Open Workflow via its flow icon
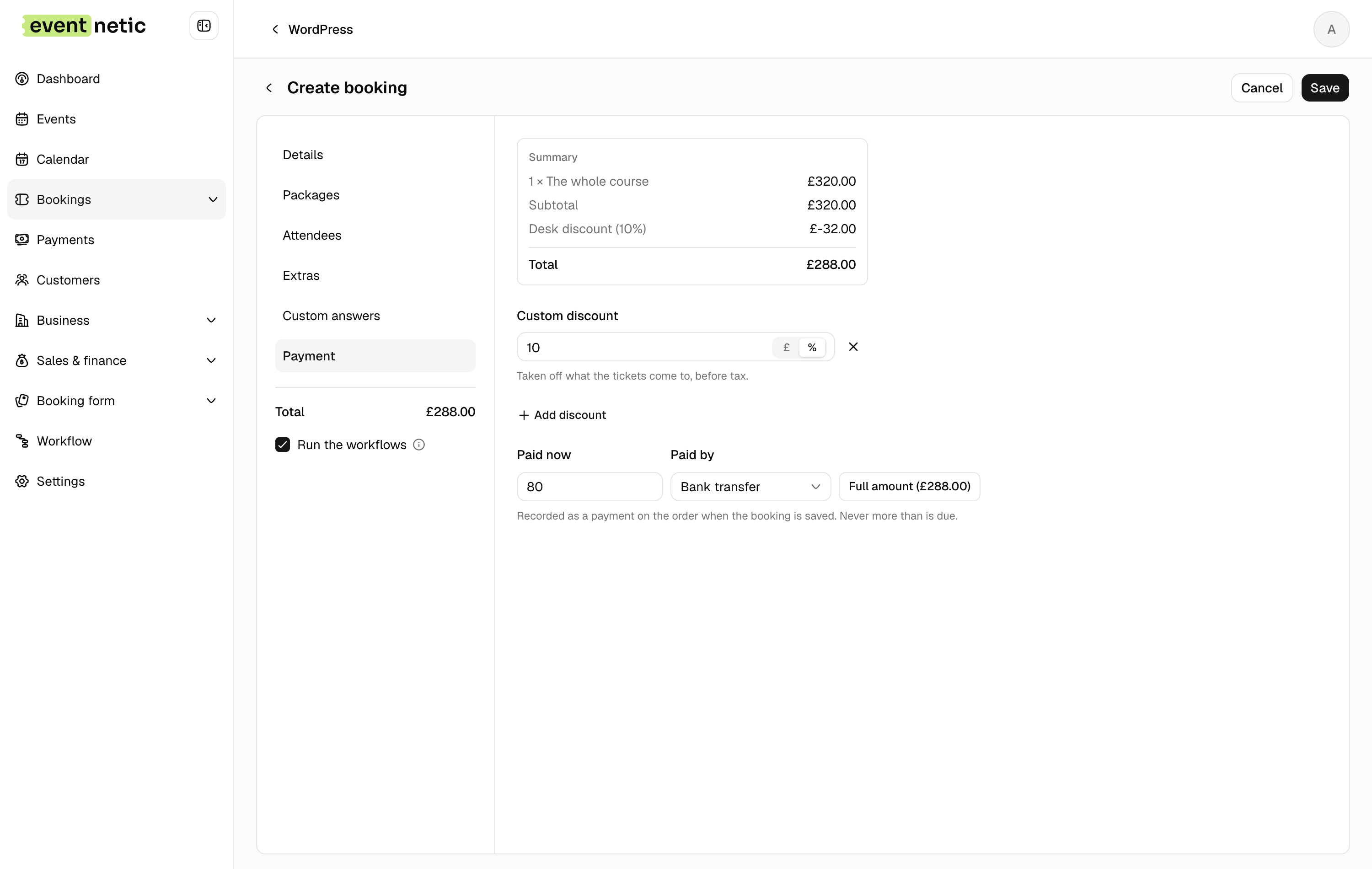Image resolution: width=1372 pixels, height=869 pixels. pyautogui.click(x=21, y=441)
